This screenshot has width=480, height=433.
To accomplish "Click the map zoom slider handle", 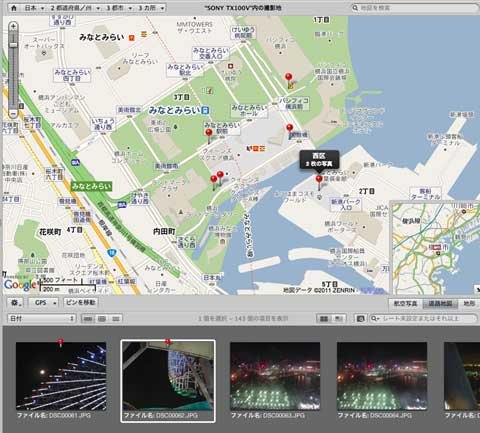I will [13, 45].
